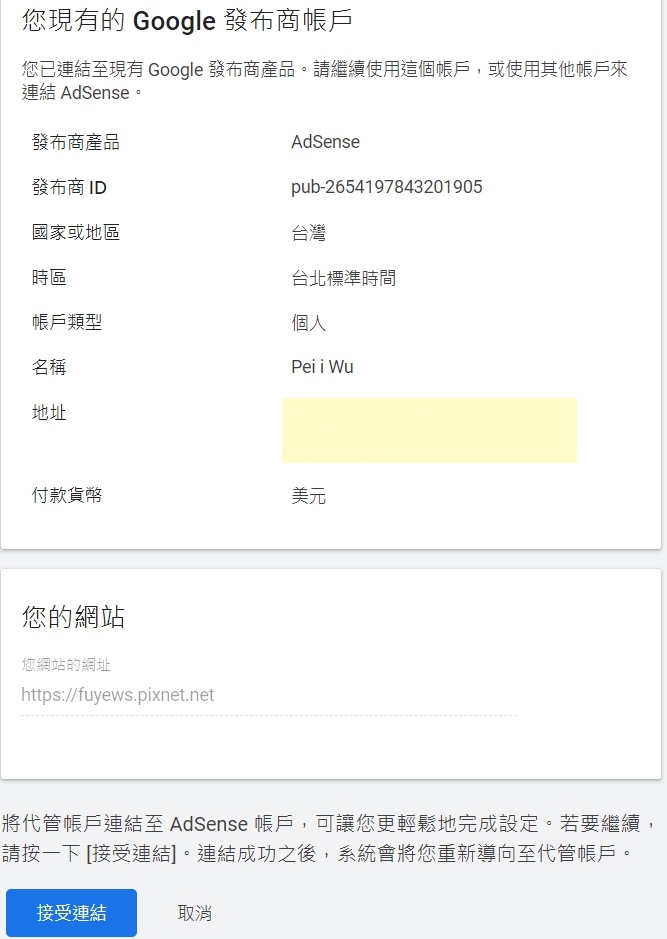The width and height of the screenshot is (667, 939).
Task: Click the 您現有的 Google 發布商帳戶 heading
Action: pyautogui.click(x=186, y=21)
